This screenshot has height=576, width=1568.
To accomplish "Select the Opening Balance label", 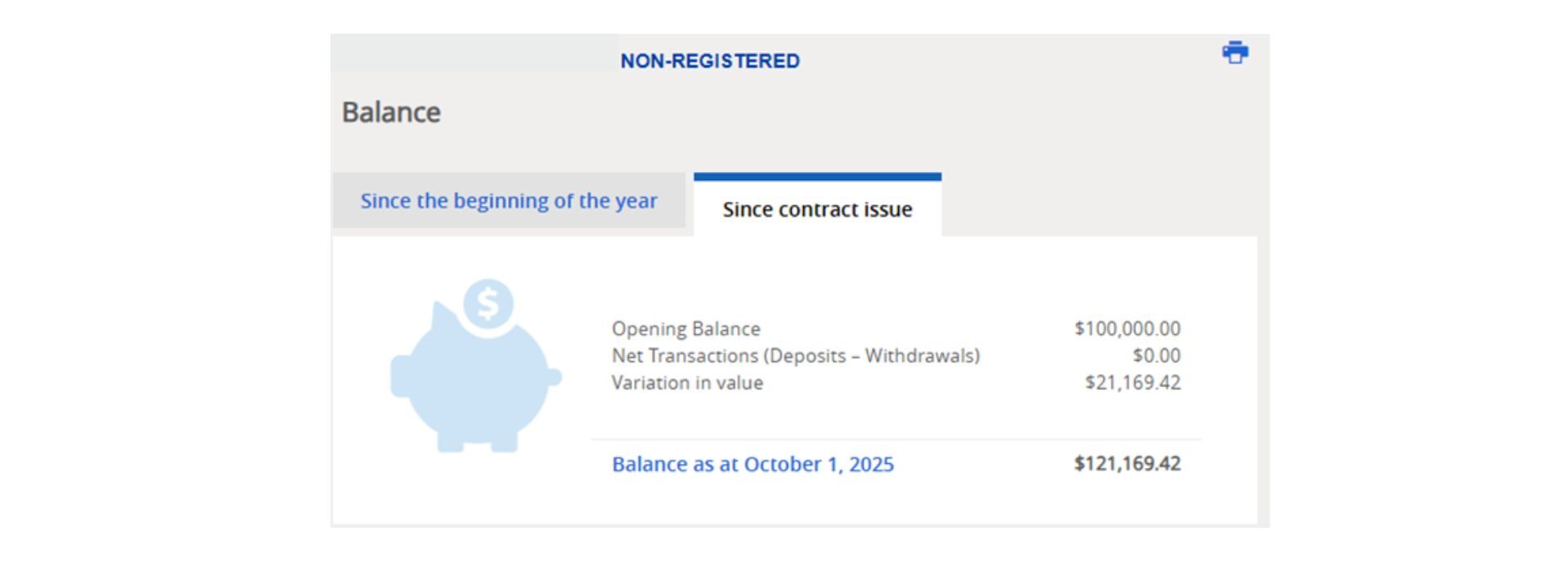I will click(685, 329).
